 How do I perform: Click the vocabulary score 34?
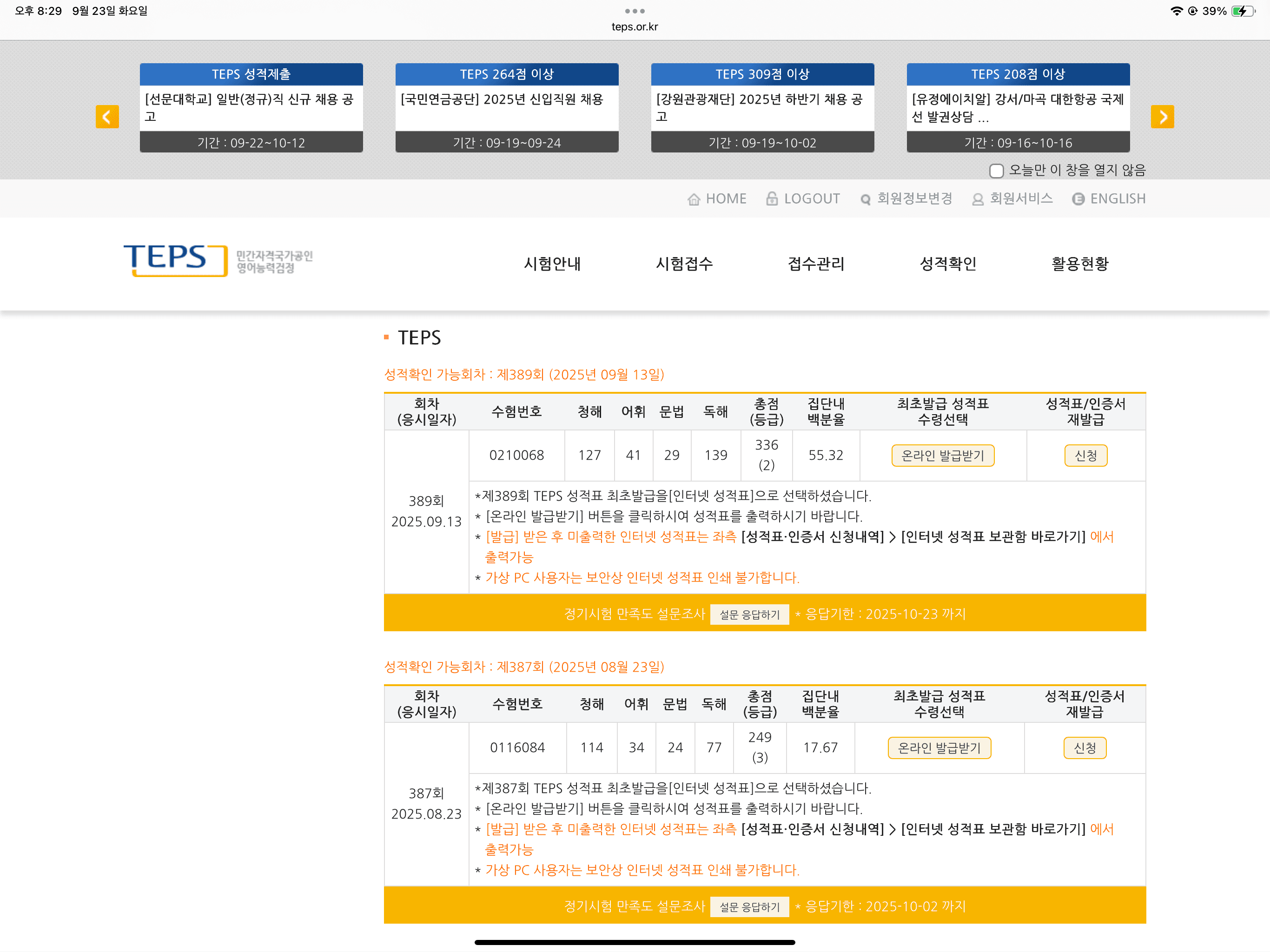(636, 747)
